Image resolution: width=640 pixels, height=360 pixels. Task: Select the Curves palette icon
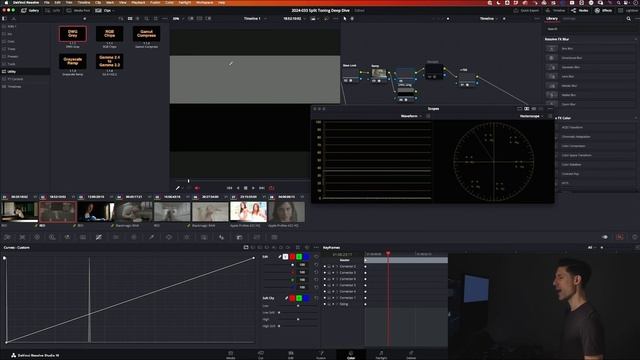point(99,237)
